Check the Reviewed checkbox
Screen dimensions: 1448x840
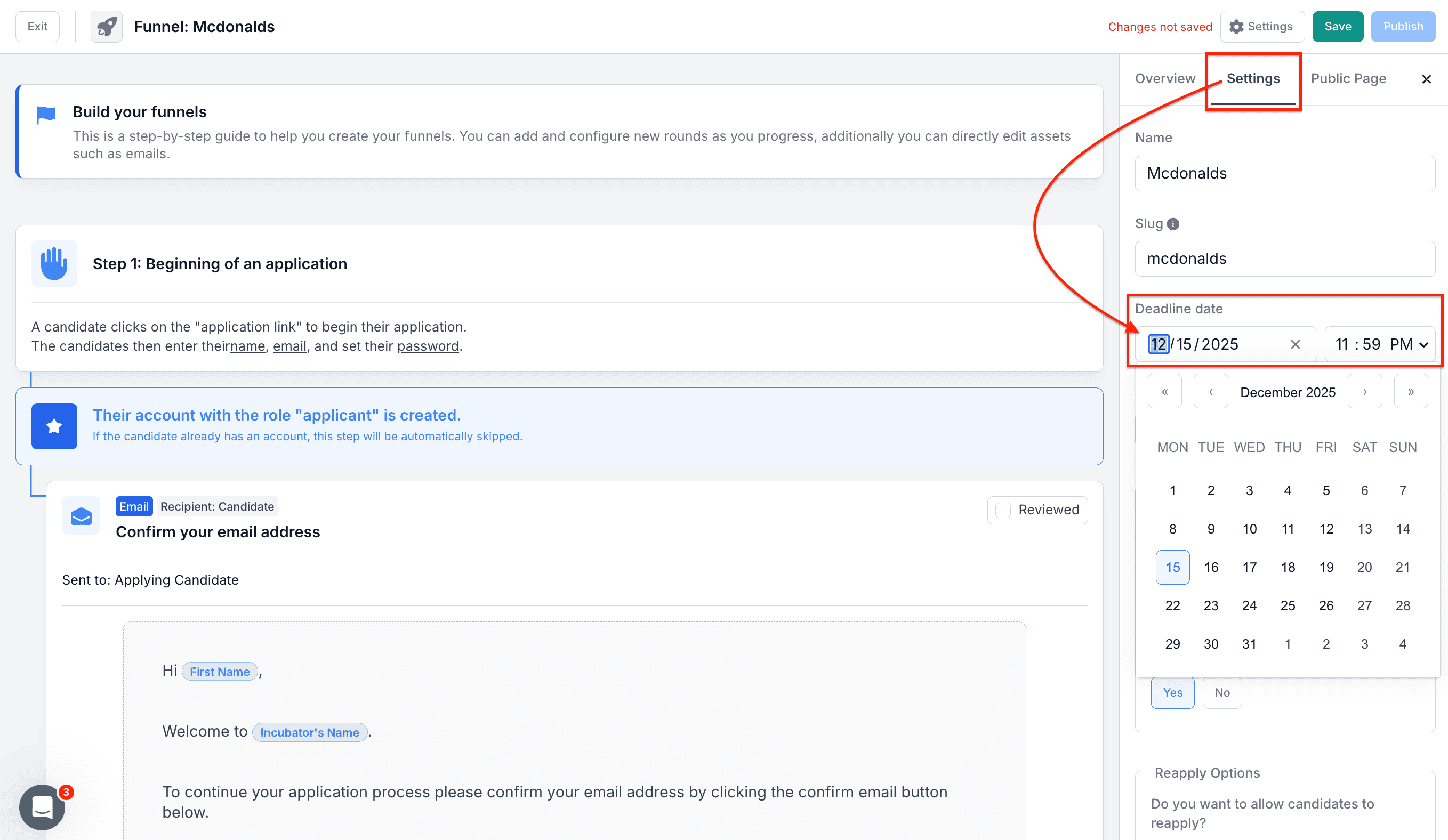pyautogui.click(x=1003, y=510)
